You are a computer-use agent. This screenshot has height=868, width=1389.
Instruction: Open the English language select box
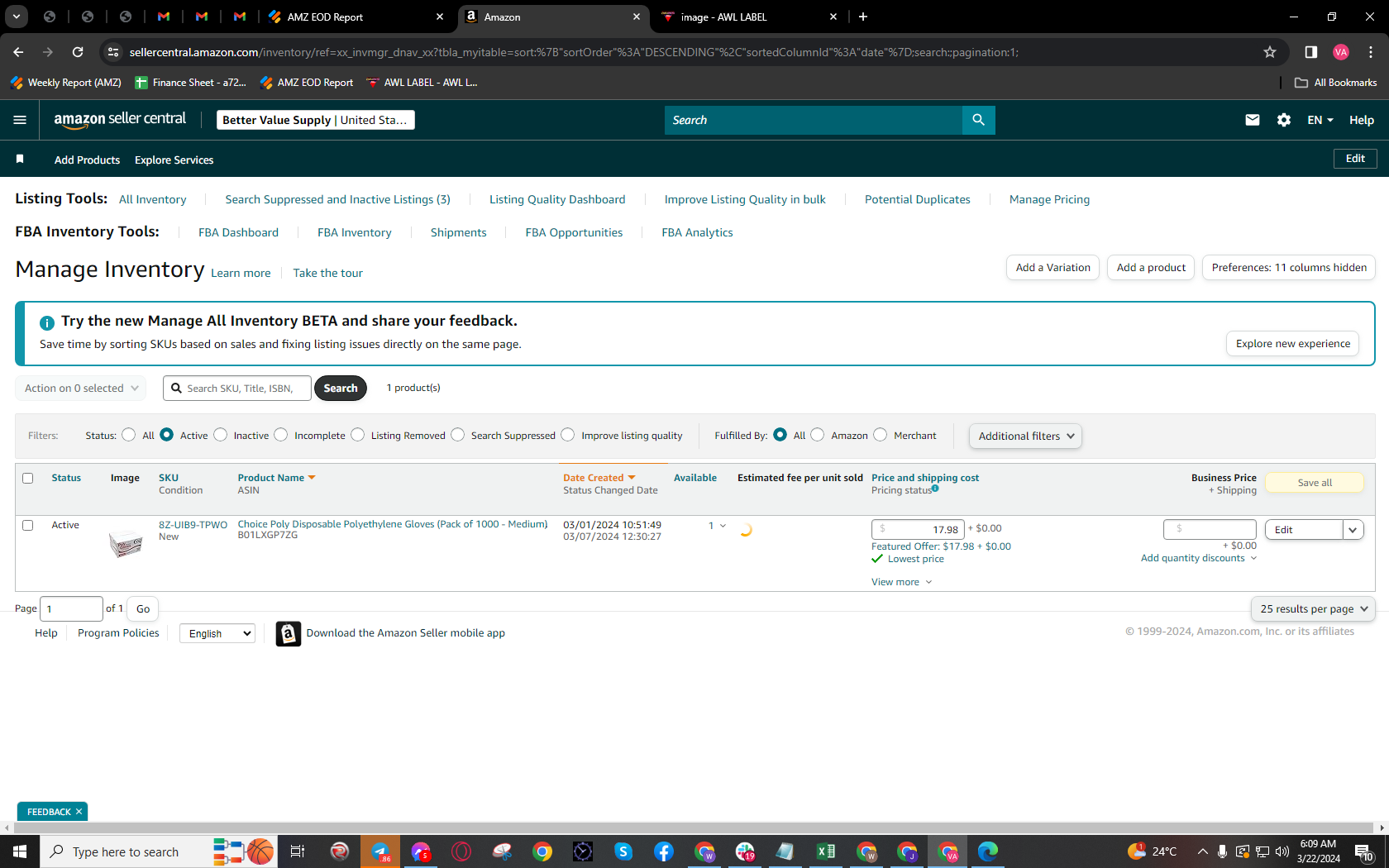217,633
